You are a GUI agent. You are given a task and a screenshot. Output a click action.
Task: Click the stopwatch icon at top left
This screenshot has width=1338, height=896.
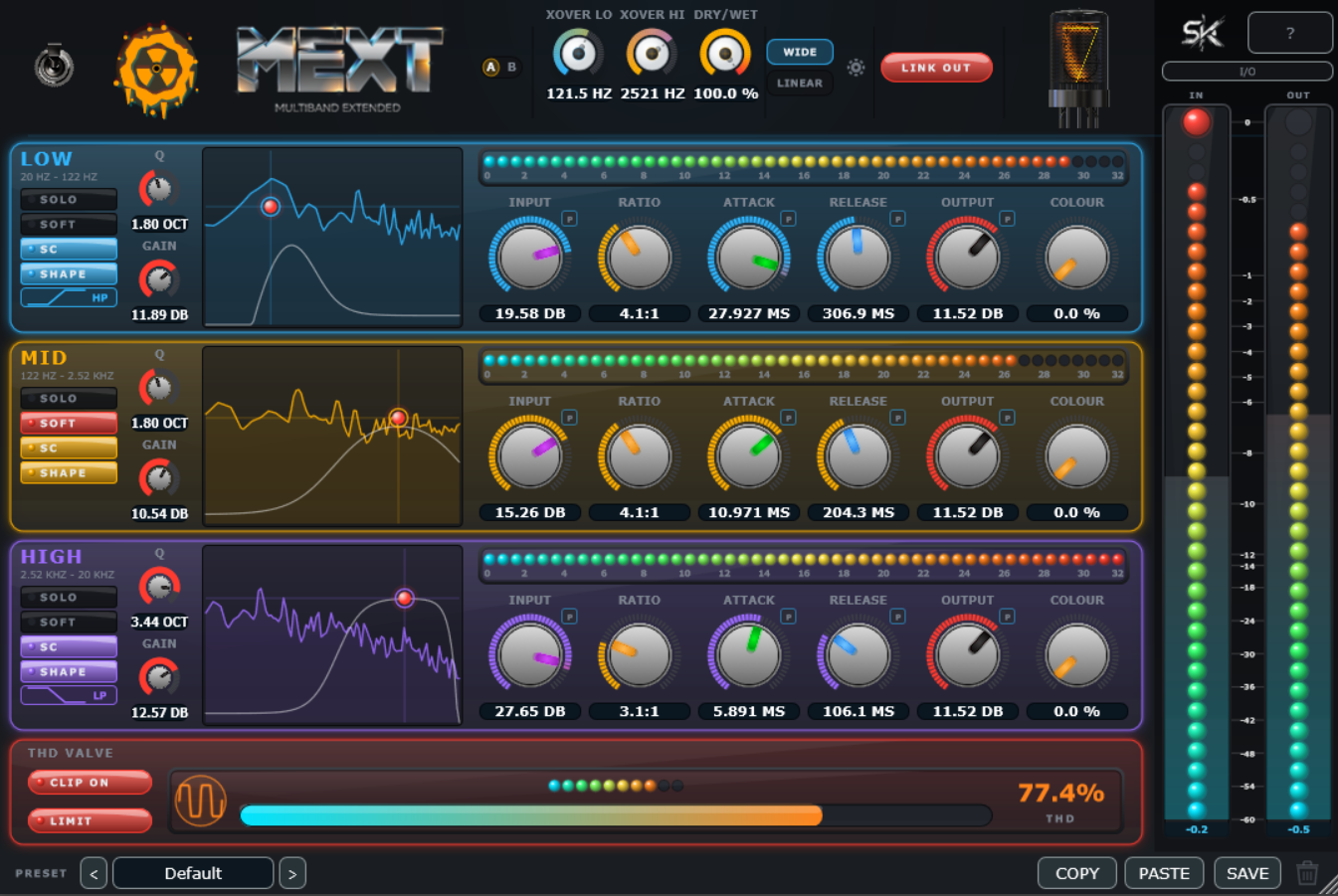pyautogui.click(x=54, y=67)
